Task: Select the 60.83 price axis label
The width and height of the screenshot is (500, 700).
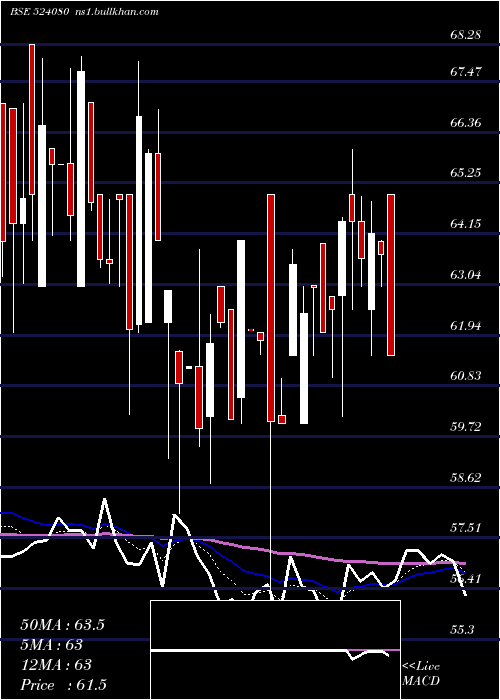Action: coord(466,376)
